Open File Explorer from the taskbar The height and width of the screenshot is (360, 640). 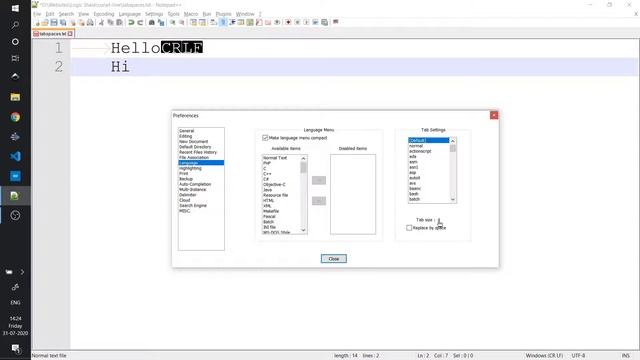pyautogui.click(x=15, y=97)
